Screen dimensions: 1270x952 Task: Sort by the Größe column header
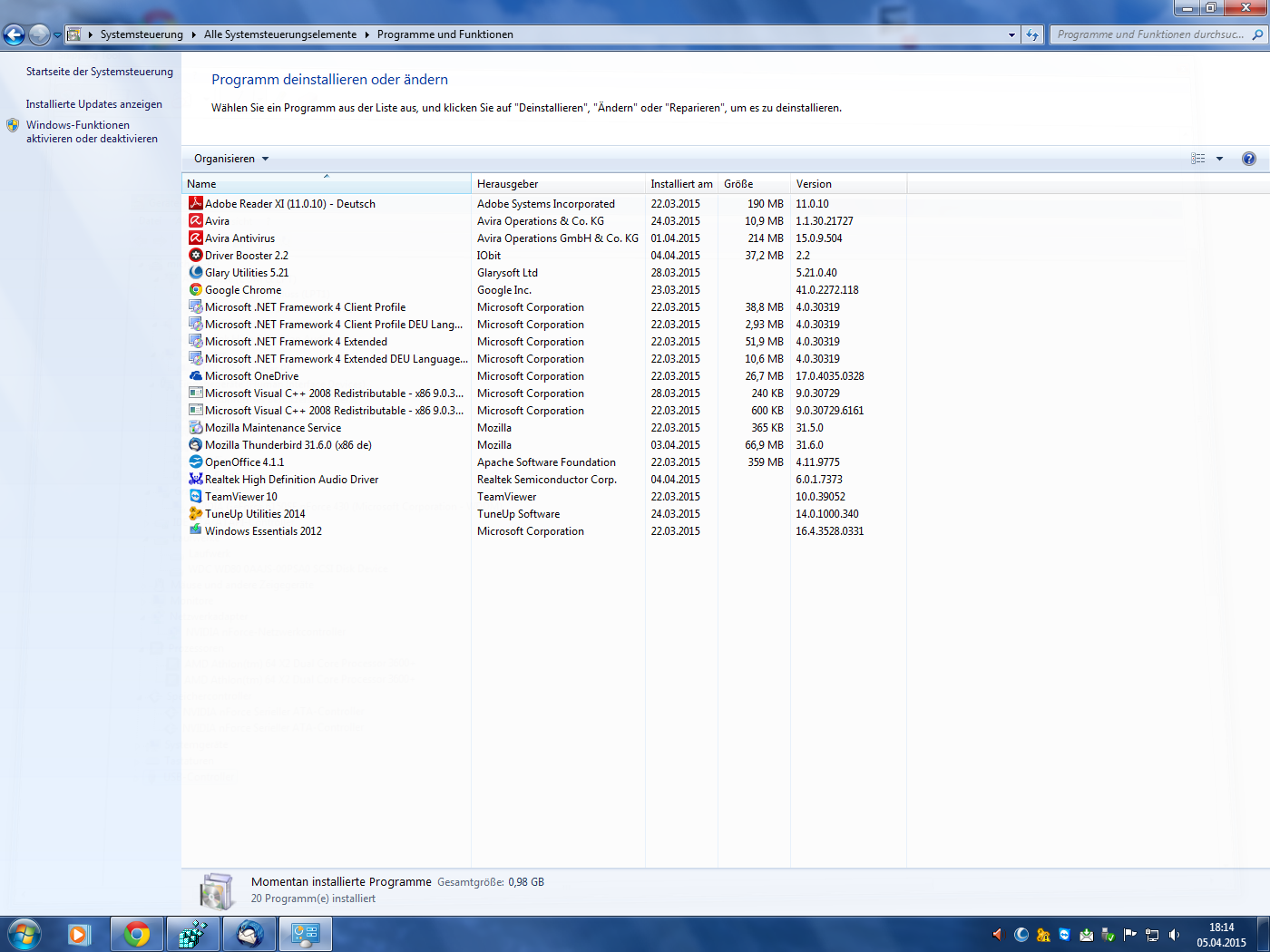754,183
